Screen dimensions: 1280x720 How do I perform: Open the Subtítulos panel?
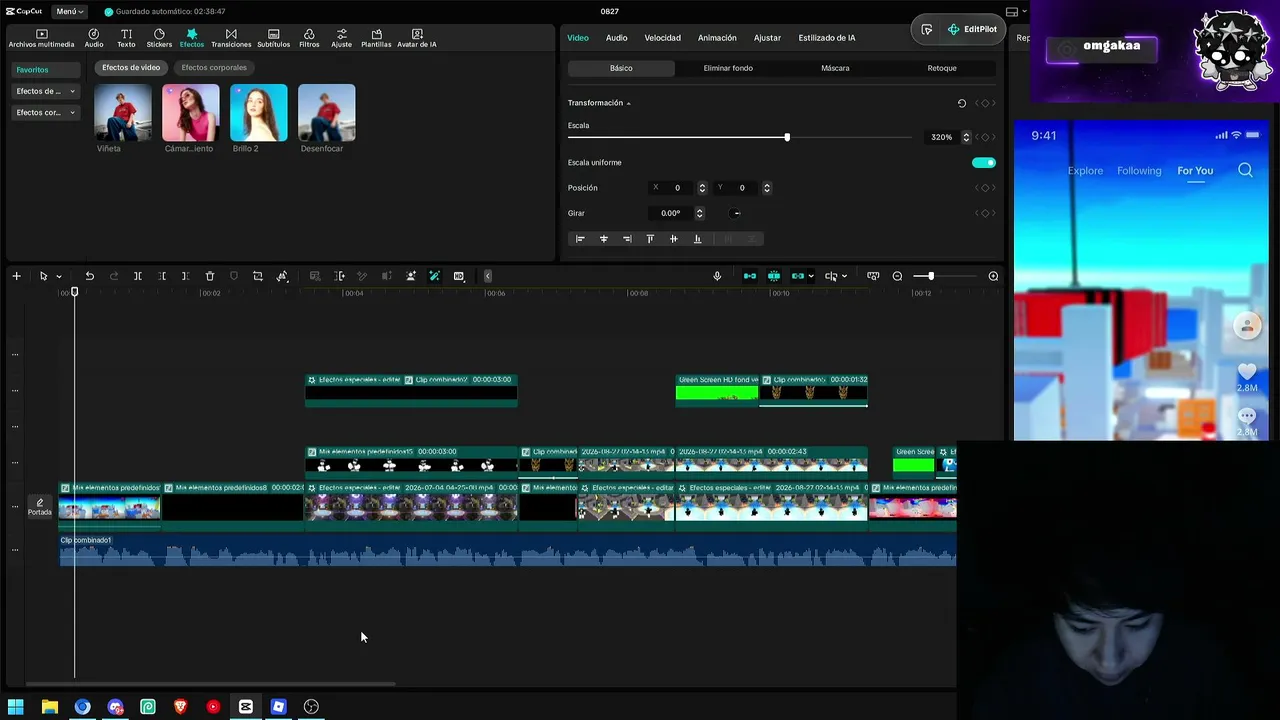tap(273, 38)
